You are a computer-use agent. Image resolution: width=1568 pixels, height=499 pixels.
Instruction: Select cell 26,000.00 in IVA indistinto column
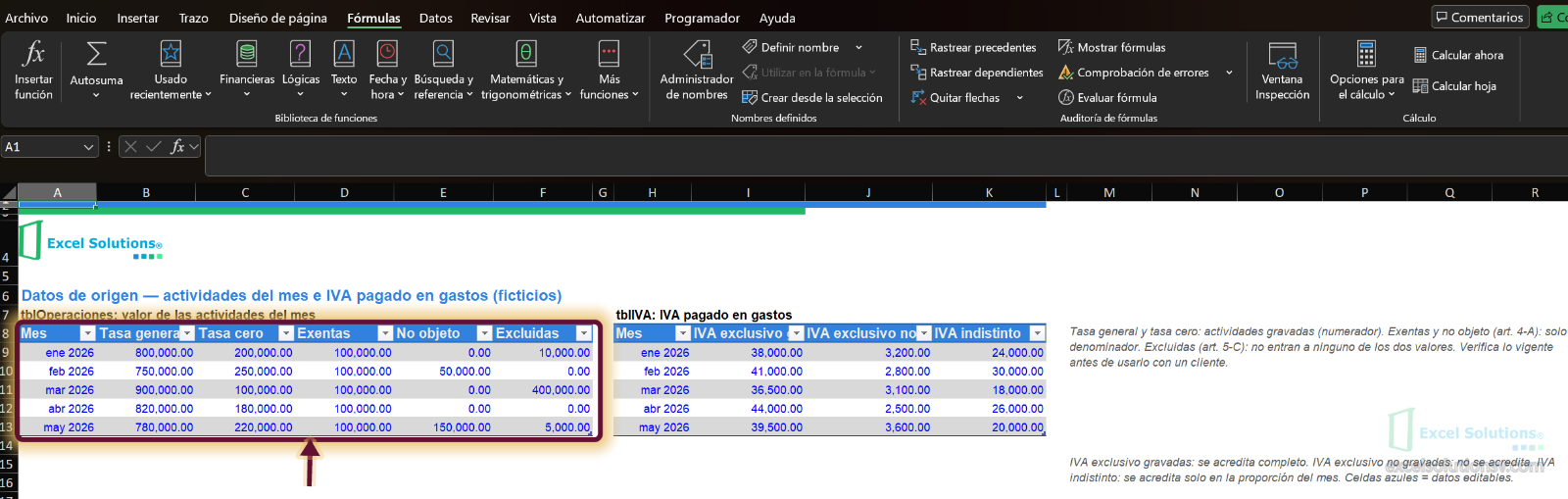pyautogui.click(x=990, y=409)
